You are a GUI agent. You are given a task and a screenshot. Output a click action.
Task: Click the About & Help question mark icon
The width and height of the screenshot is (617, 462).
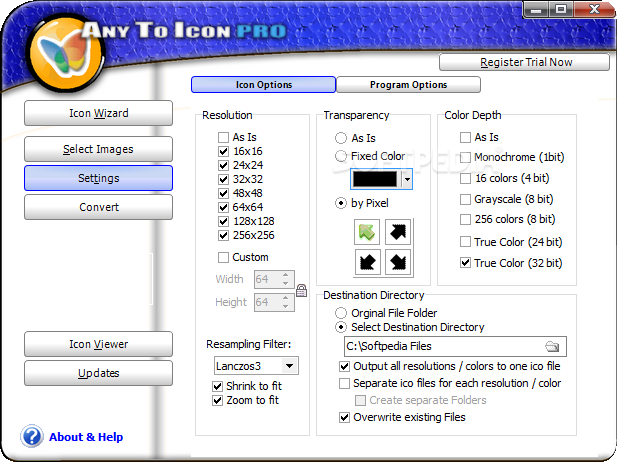[x=32, y=436]
